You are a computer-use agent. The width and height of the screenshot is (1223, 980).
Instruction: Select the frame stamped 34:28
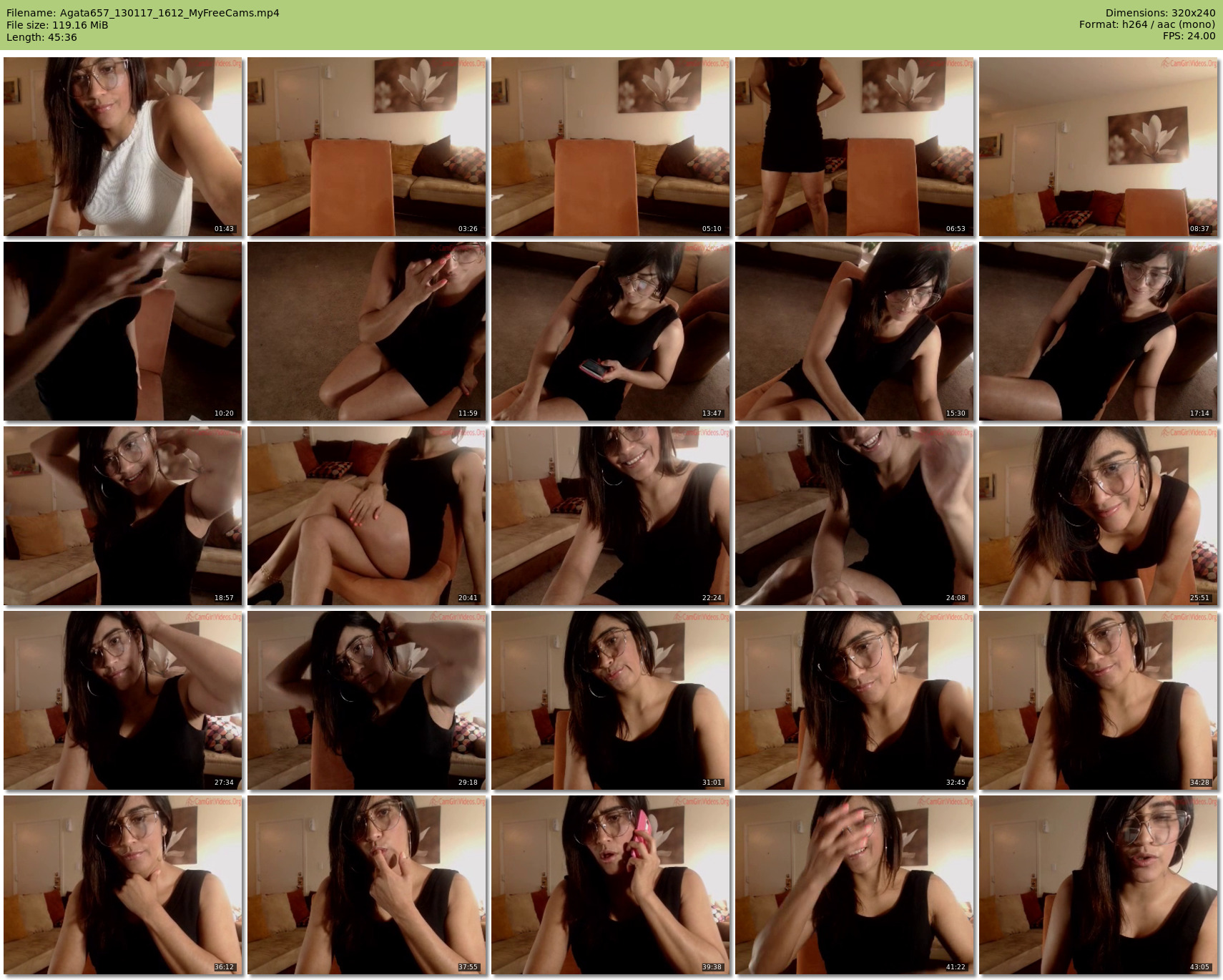pos(1099,700)
